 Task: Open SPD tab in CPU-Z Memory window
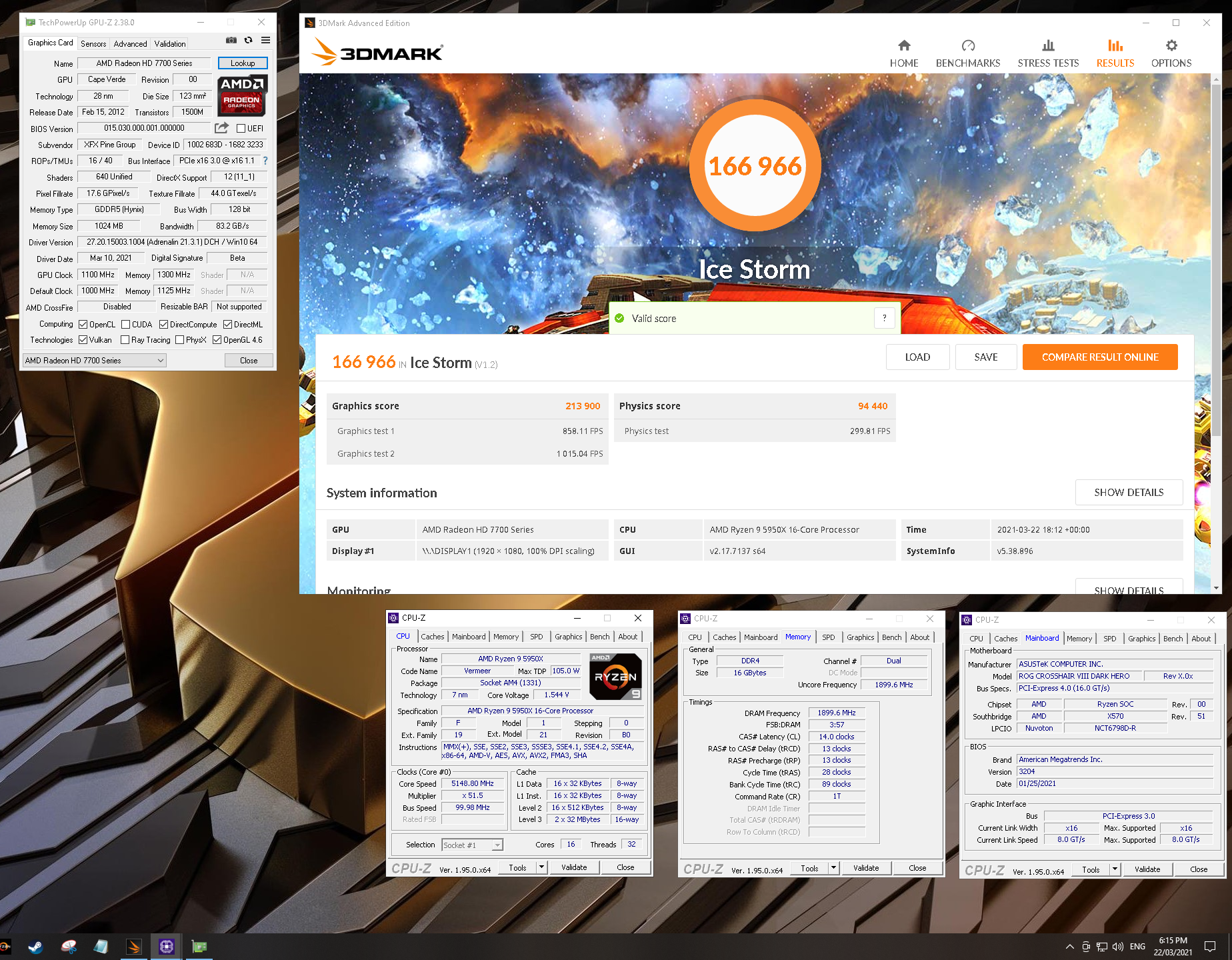pos(828,637)
